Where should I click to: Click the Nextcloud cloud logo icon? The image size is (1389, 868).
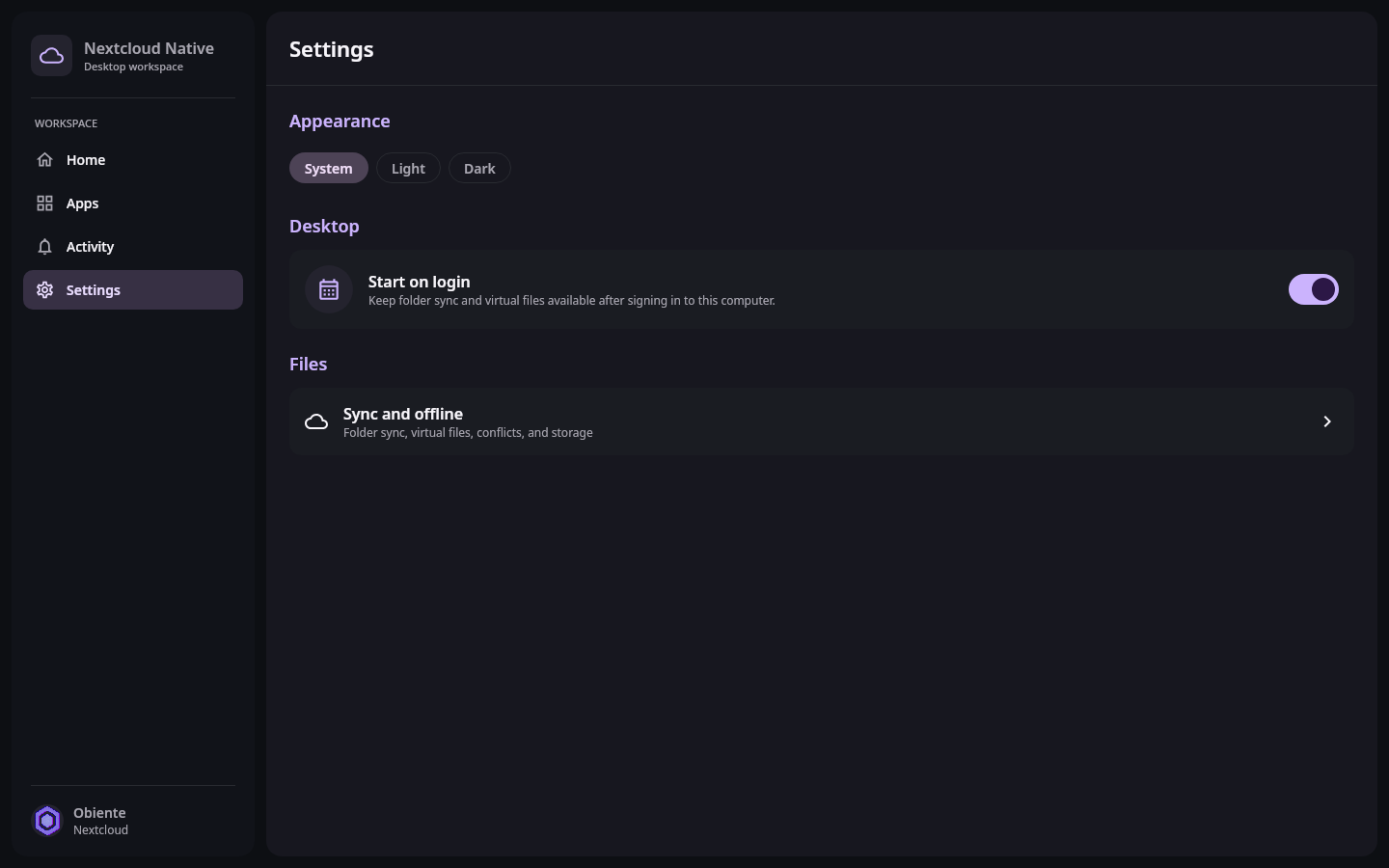pos(51,56)
